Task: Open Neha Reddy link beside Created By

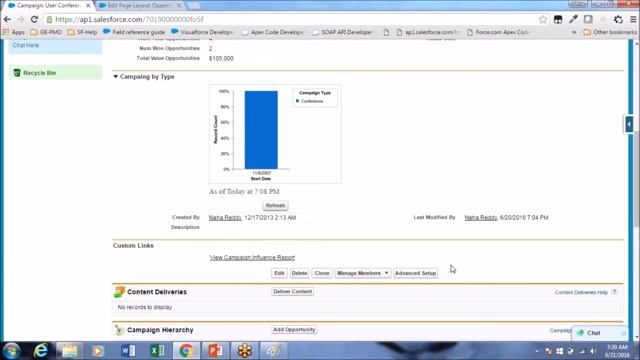Action: point(225,218)
